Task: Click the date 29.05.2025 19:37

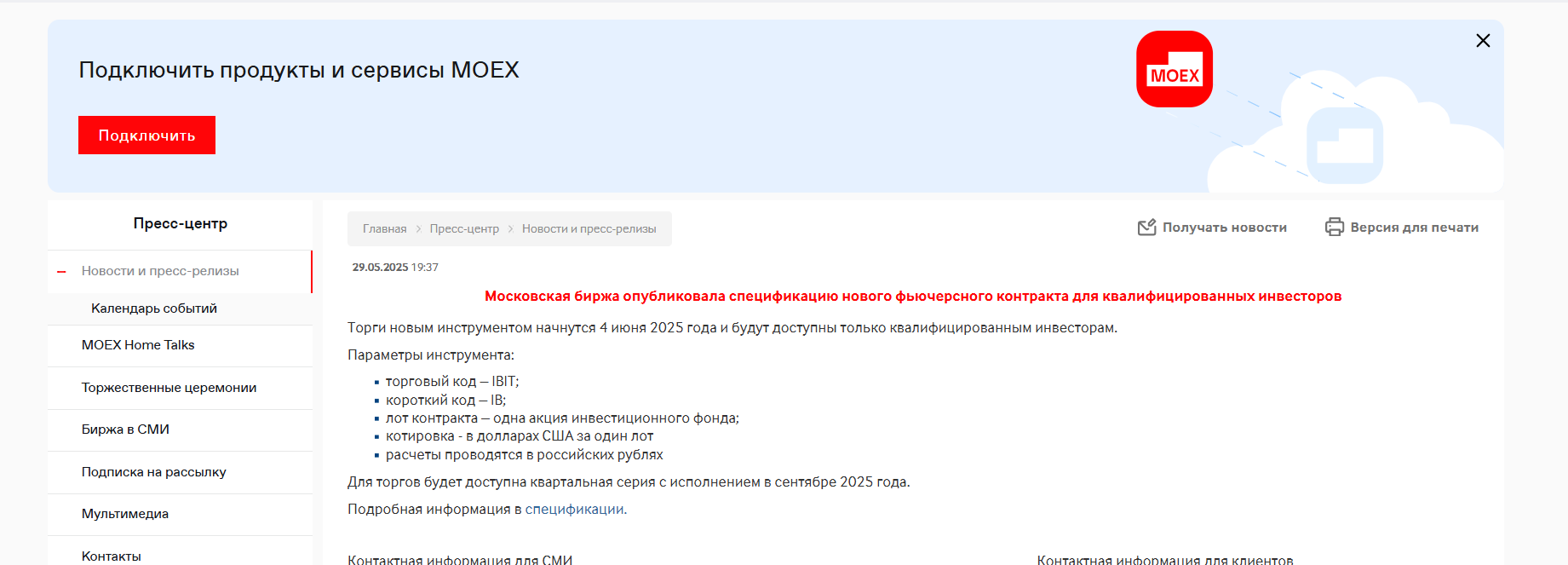Action: (x=395, y=268)
